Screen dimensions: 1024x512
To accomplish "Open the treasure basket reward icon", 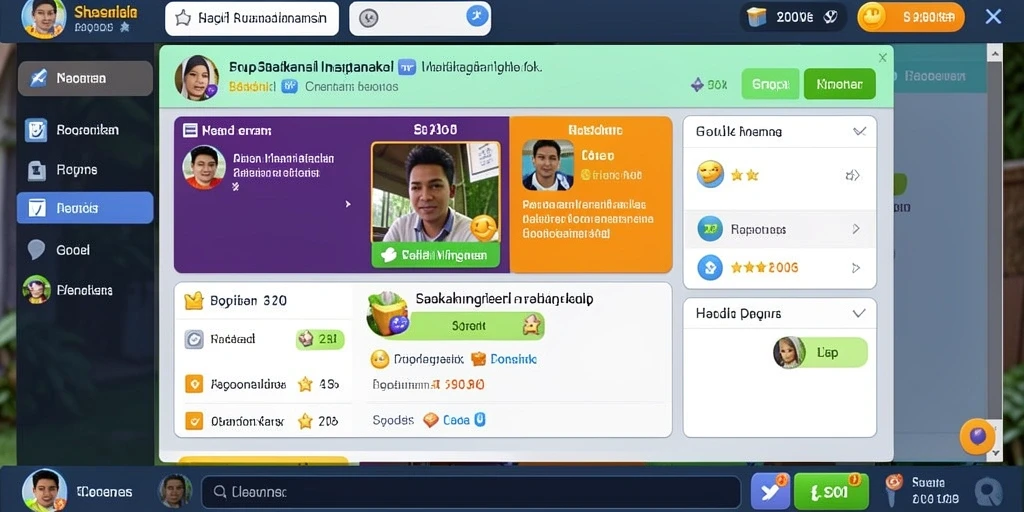I will pos(387,314).
